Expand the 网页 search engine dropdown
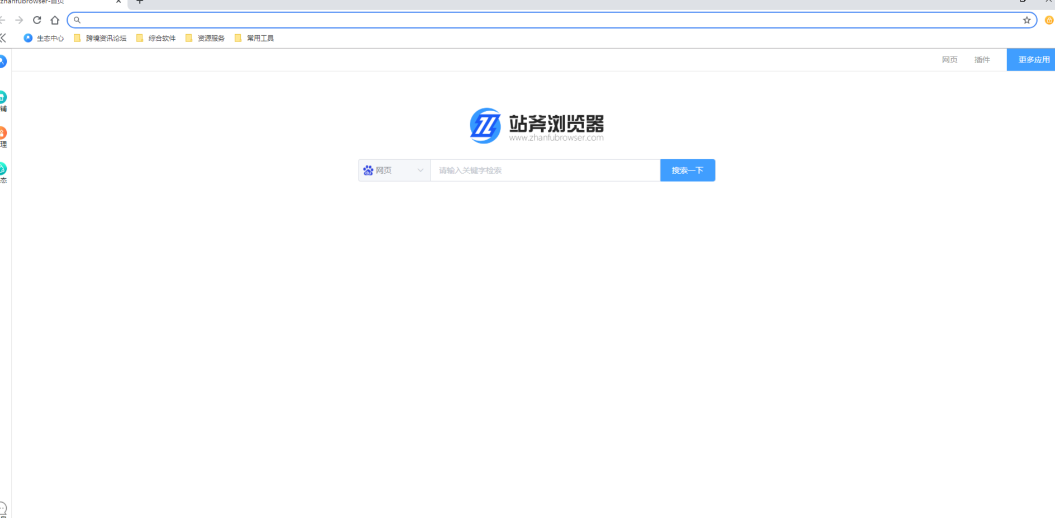The height and width of the screenshot is (518, 1055). [x=394, y=170]
